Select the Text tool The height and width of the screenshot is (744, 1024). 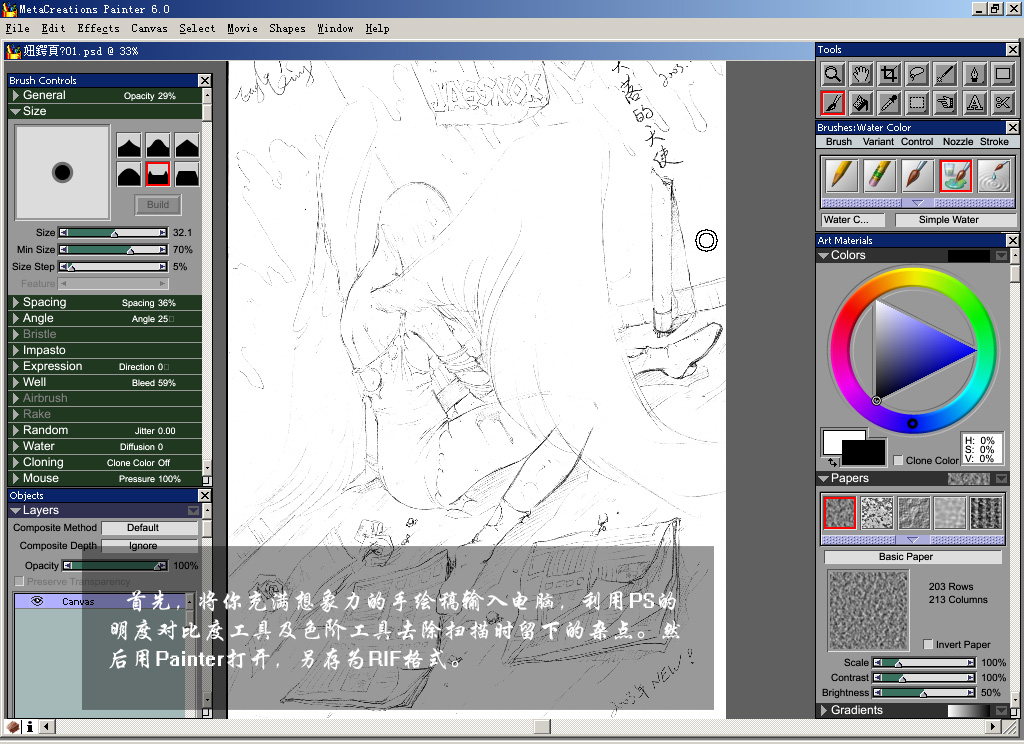tap(974, 103)
